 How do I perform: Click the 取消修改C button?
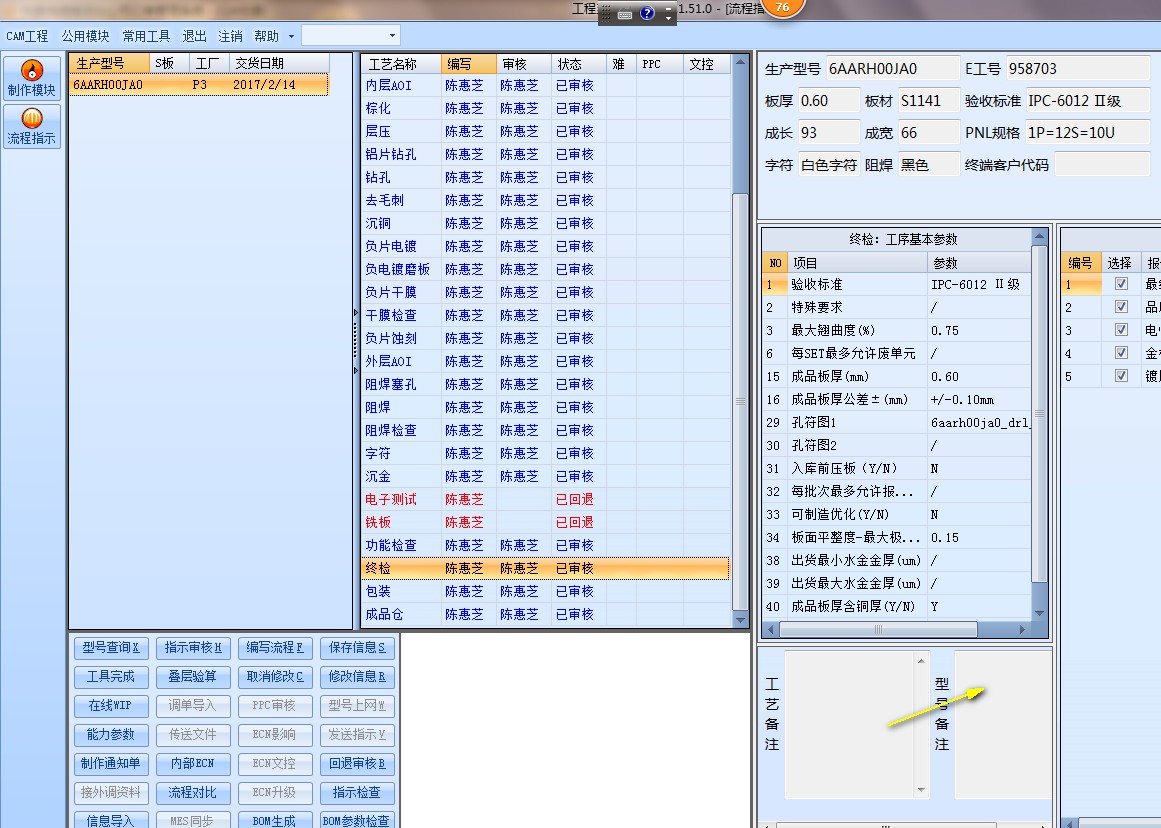pos(275,677)
